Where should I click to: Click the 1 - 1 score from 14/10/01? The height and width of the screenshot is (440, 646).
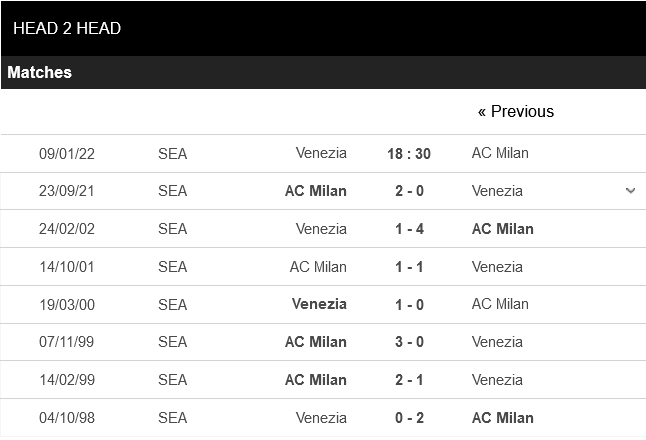tap(408, 267)
